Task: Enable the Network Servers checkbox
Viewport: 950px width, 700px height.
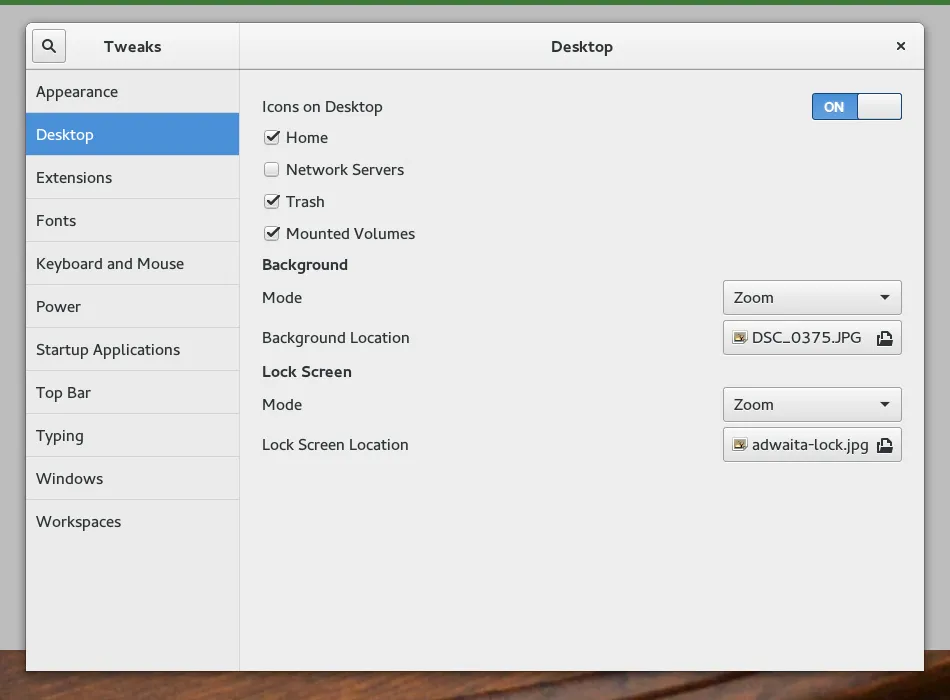Action: (271, 170)
